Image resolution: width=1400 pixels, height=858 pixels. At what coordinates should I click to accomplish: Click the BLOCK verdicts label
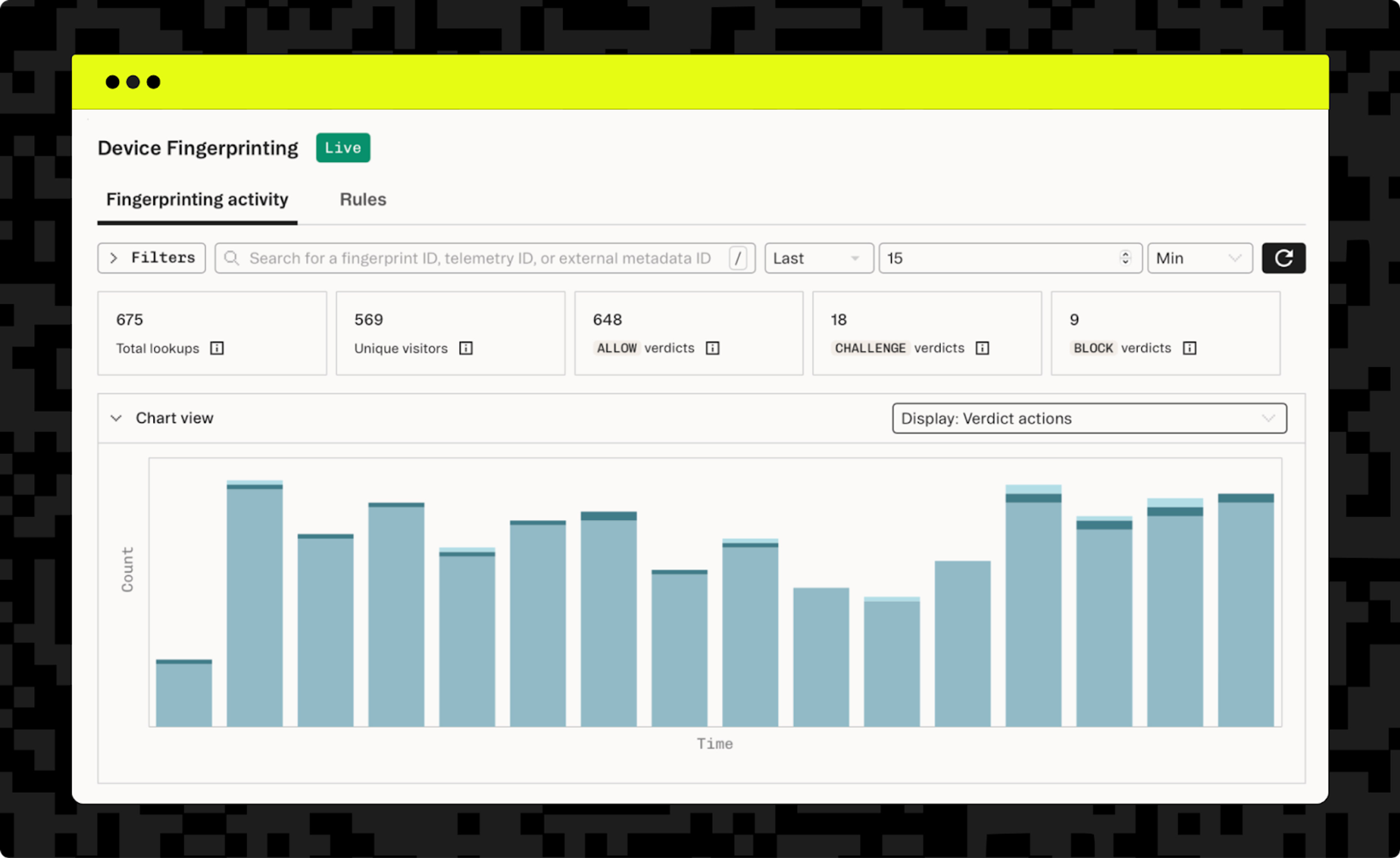1120,348
